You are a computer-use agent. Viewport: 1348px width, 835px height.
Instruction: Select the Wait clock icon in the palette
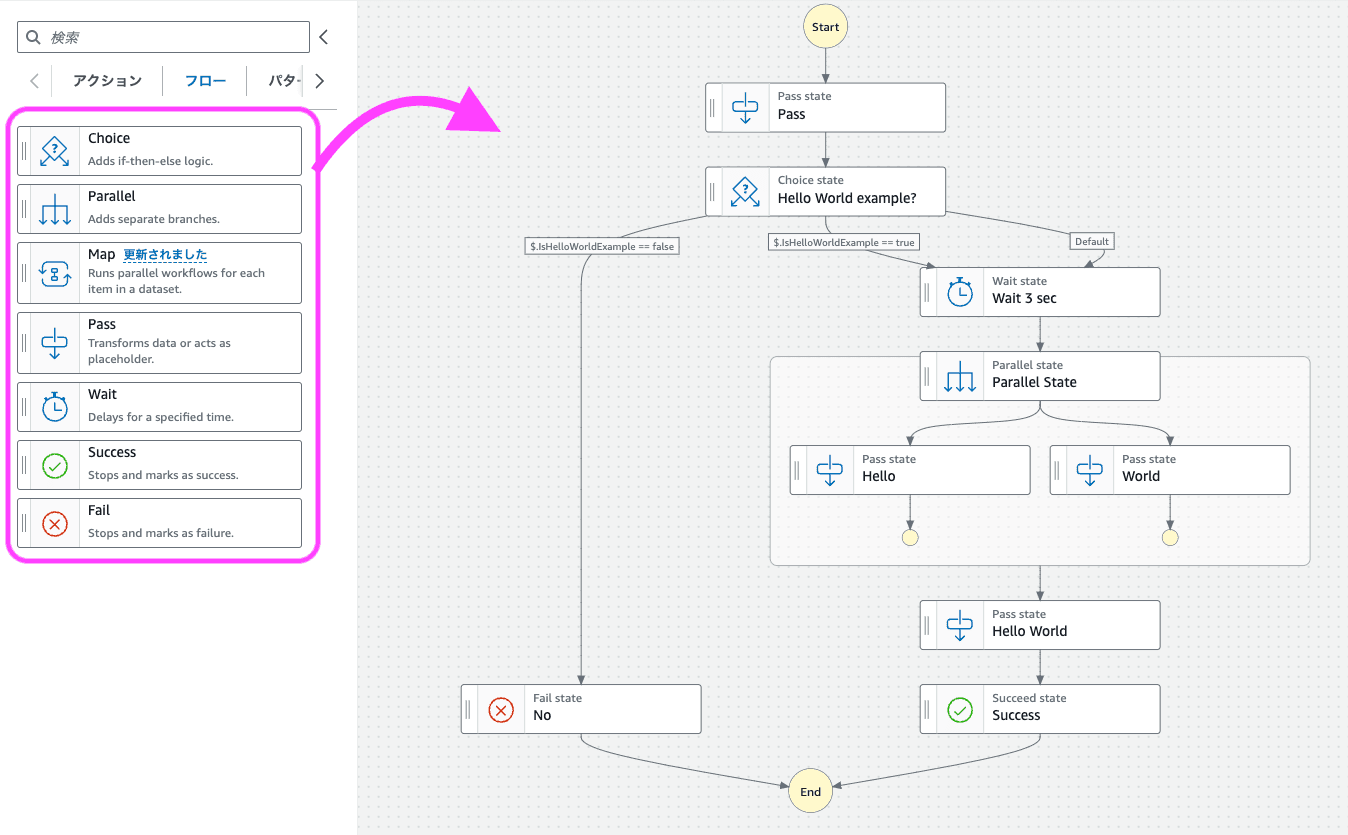coord(54,407)
